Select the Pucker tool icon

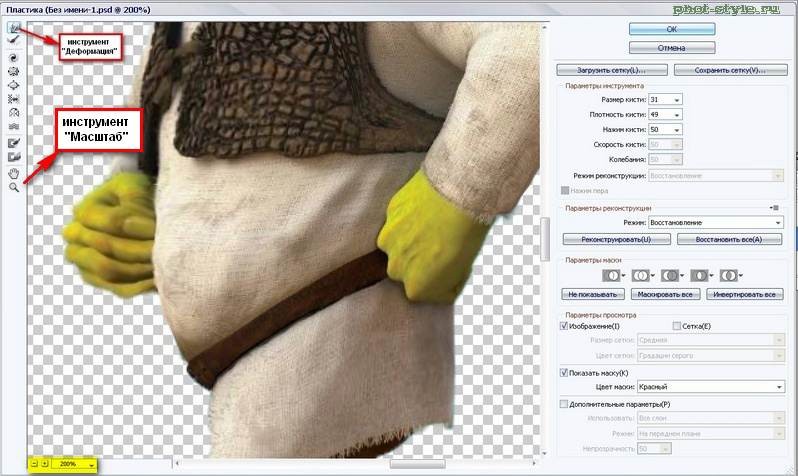pos(14,71)
